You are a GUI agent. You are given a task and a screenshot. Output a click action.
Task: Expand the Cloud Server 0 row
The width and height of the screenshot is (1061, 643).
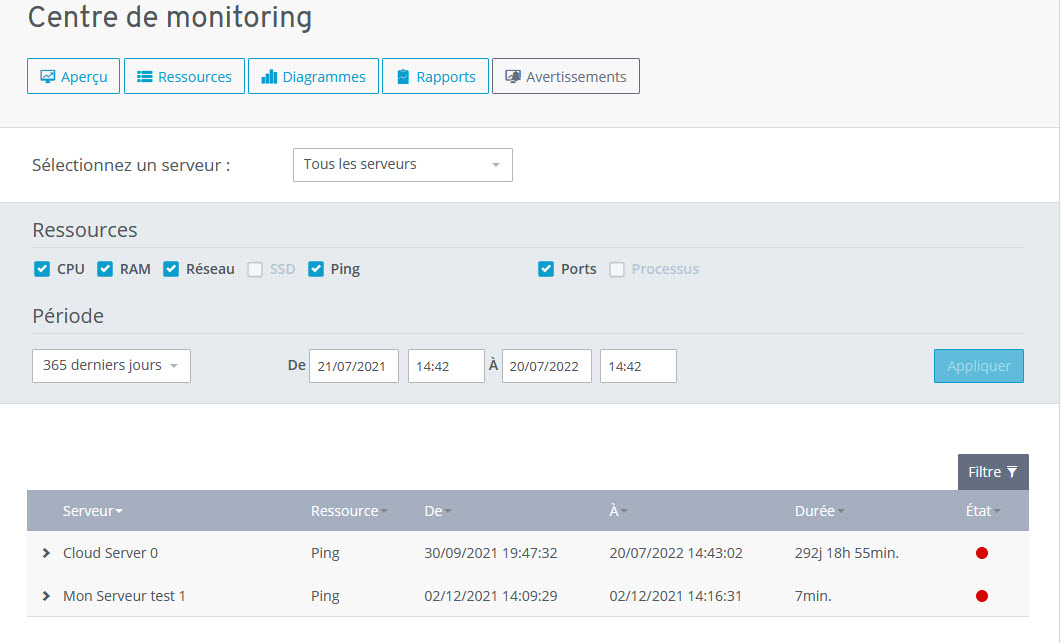click(46, 553)
